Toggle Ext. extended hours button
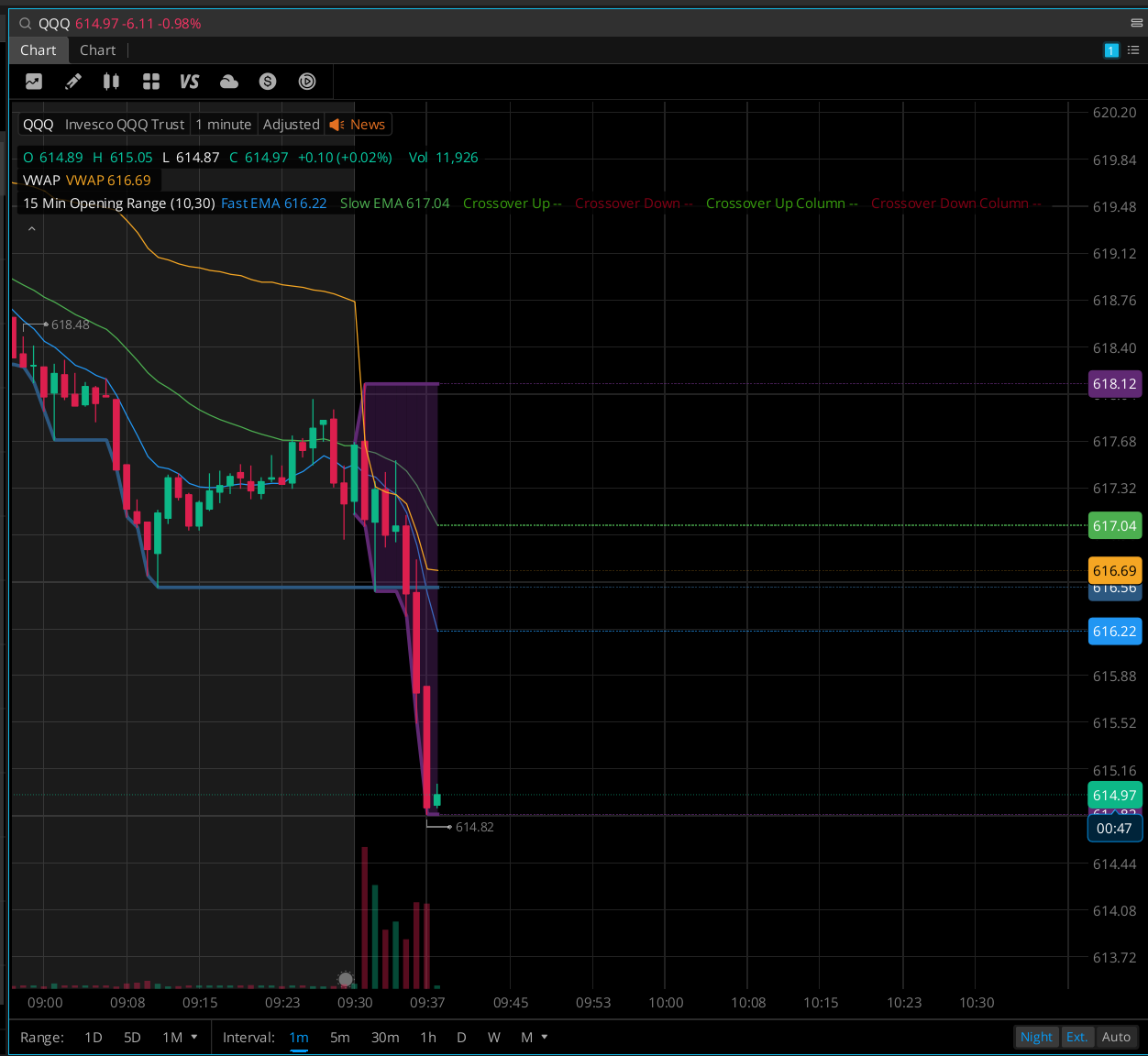 pyautogui.click(x=1076, y=1037)
